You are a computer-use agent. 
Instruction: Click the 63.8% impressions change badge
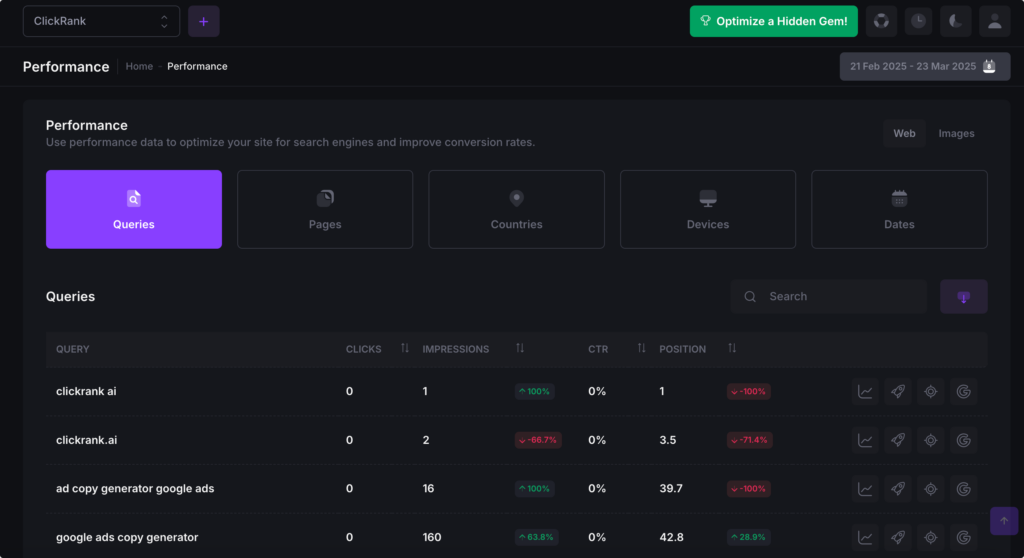[536, 538]
